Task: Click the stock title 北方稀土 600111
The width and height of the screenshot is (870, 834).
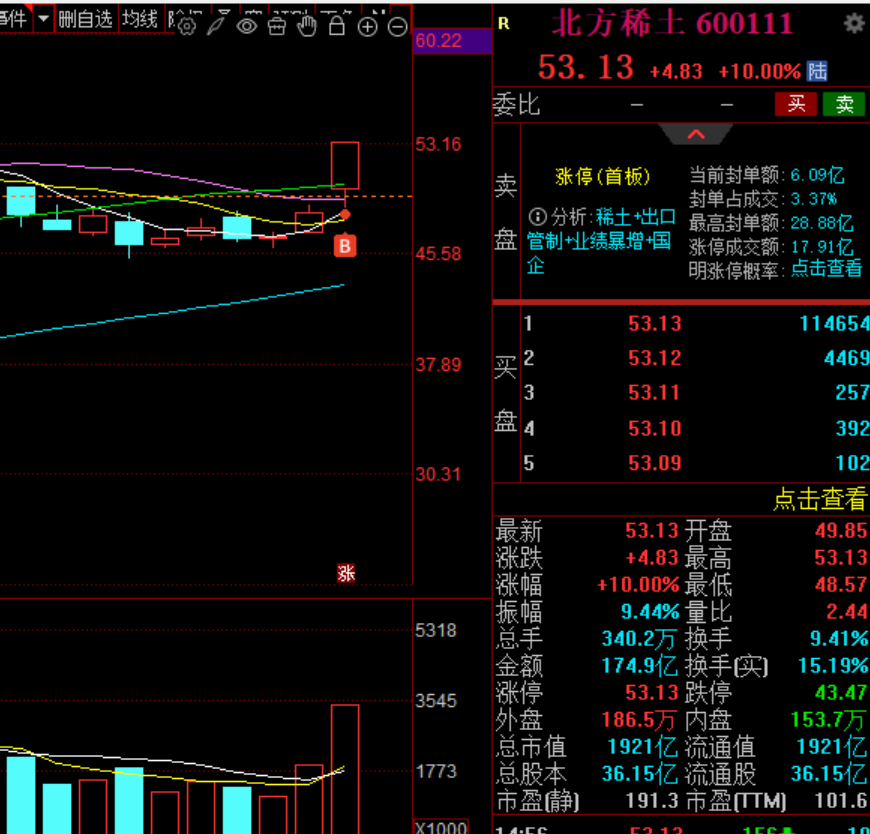Action: [x=672, y=24]
